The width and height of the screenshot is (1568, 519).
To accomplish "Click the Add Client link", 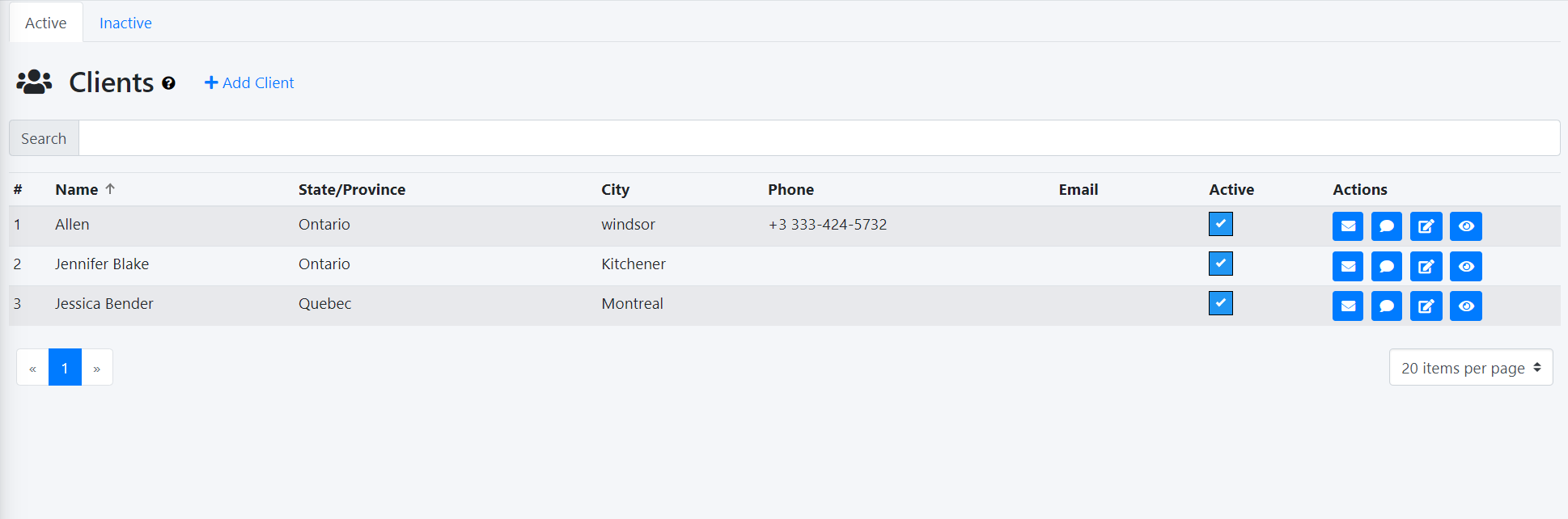I will click(249, 82).
